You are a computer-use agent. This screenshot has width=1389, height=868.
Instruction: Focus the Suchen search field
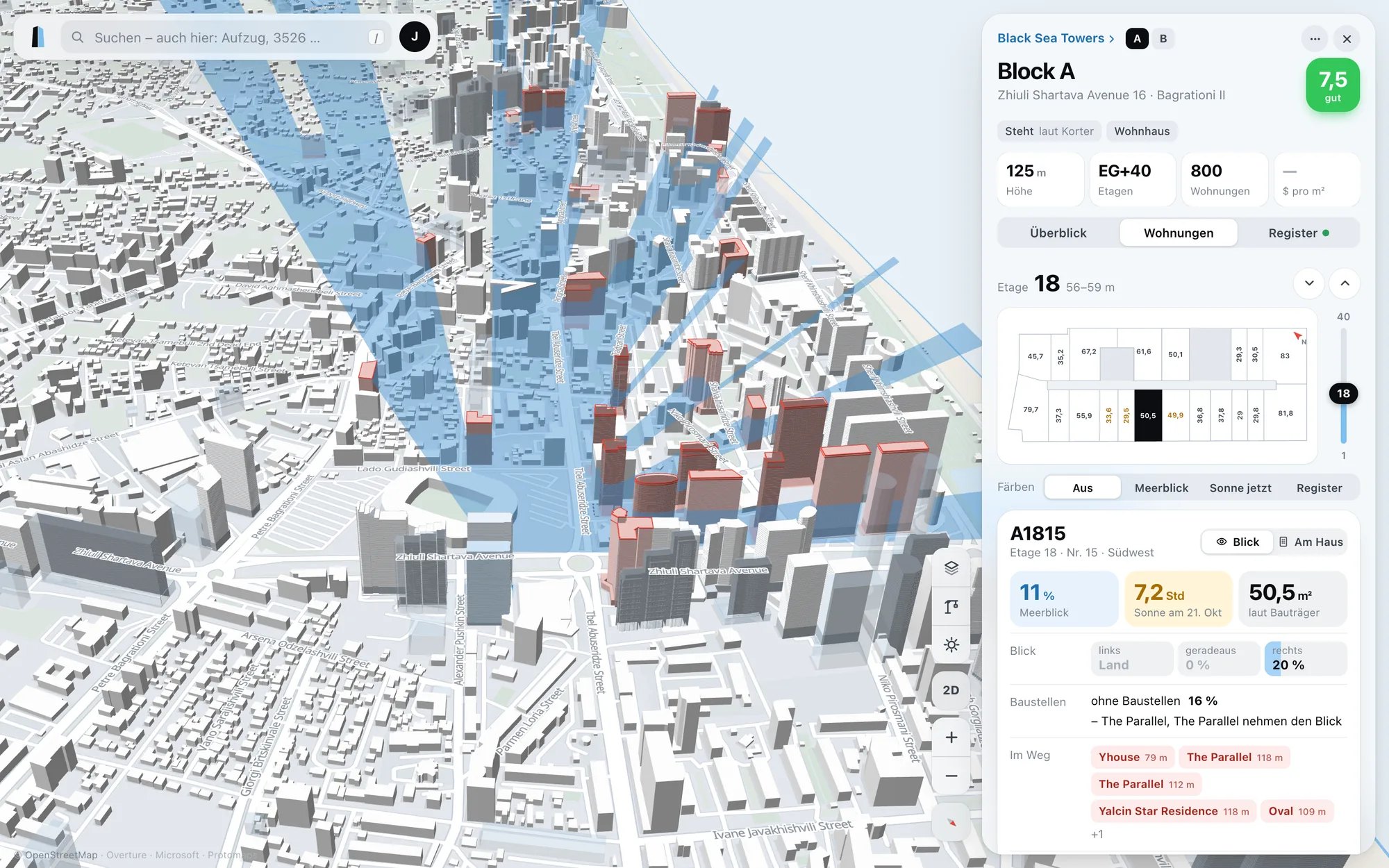click(226, 37)
